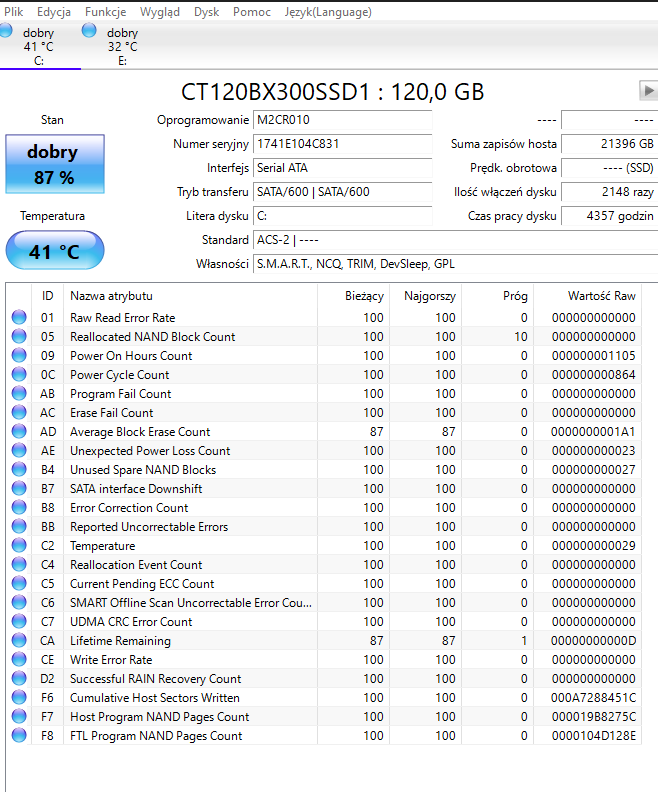Click status orb of Unexpected Power Loss Count
The height and width of the screenshot is (792, 658).
[x=19, y=450]
